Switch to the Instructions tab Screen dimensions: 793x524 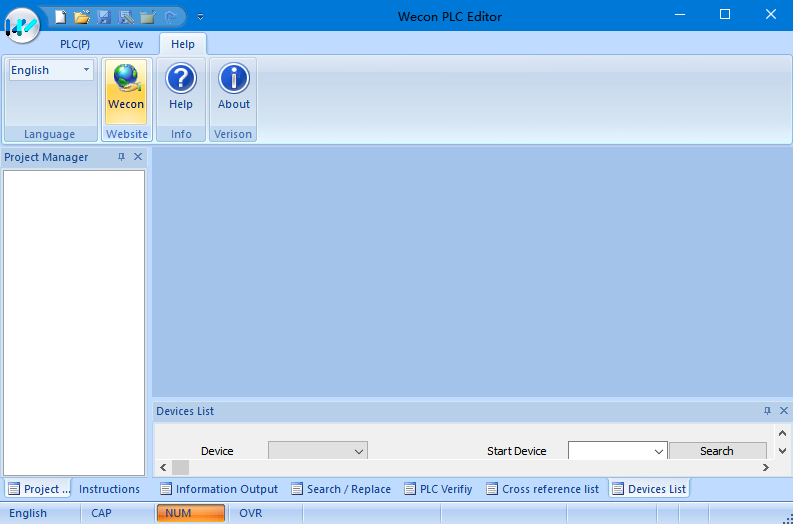coord(109,489)
